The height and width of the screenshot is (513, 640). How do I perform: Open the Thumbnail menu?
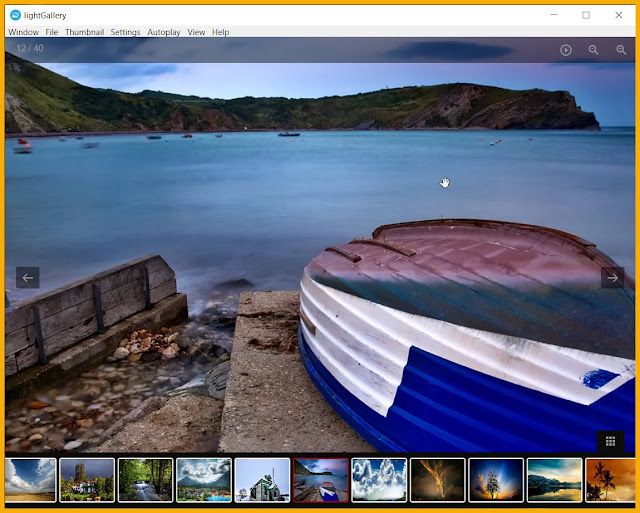(x=84, y=32)
